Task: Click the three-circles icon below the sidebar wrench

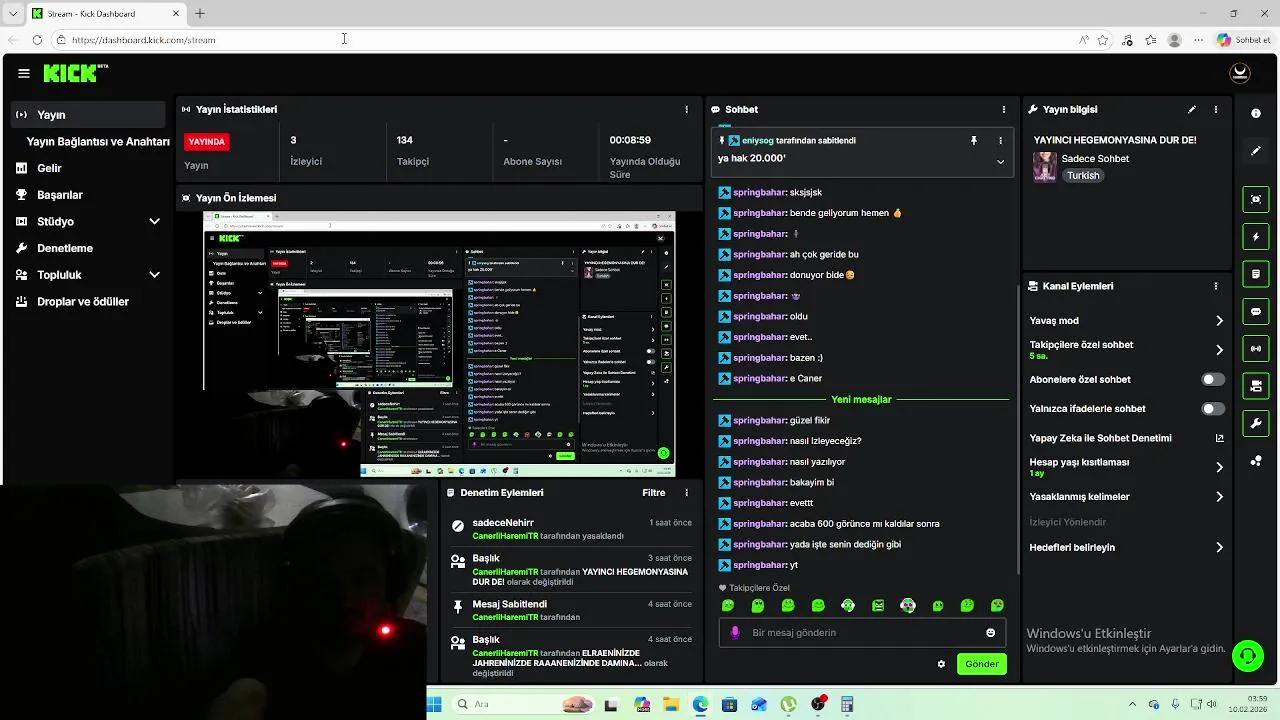Action: coord(1256,461)
